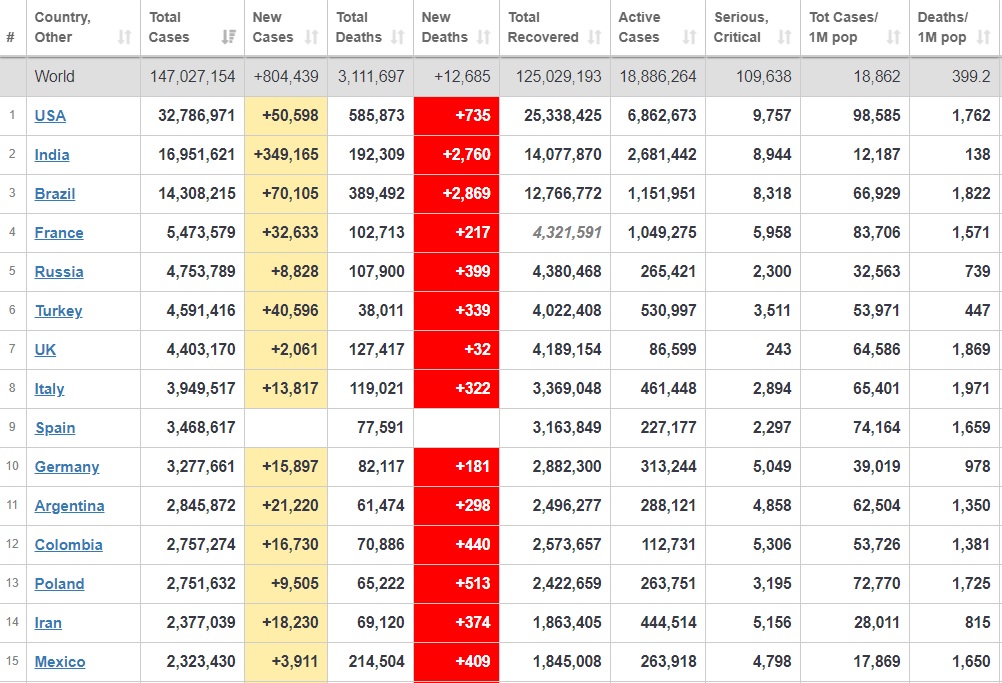Click Total Deaths sort arrows icon
Image resolution: width=1002 pixels, height=683 pixels.
click(397, 37)
